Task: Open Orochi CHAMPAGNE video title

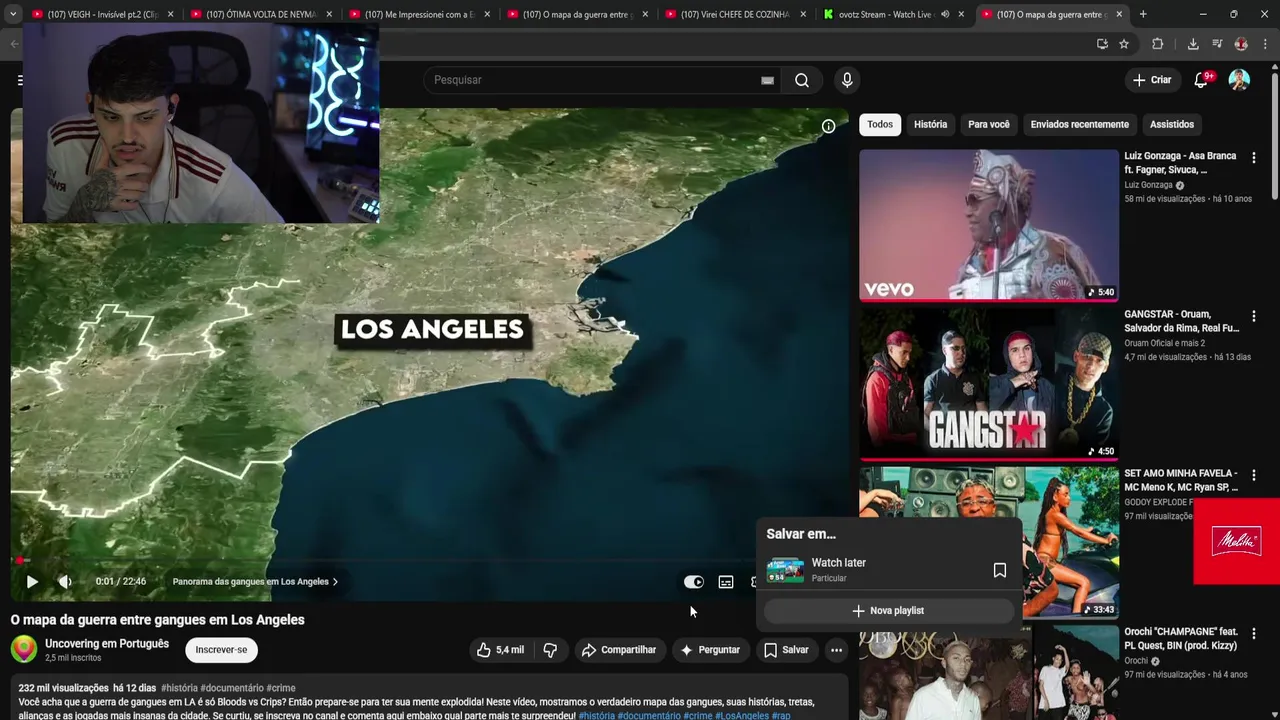Action: (1181, 639)
